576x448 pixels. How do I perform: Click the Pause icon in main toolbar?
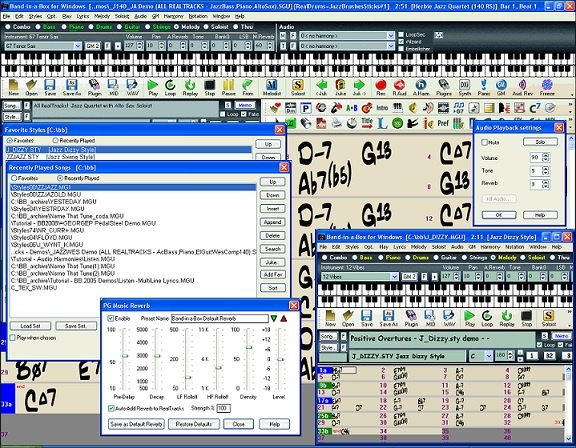228,87
